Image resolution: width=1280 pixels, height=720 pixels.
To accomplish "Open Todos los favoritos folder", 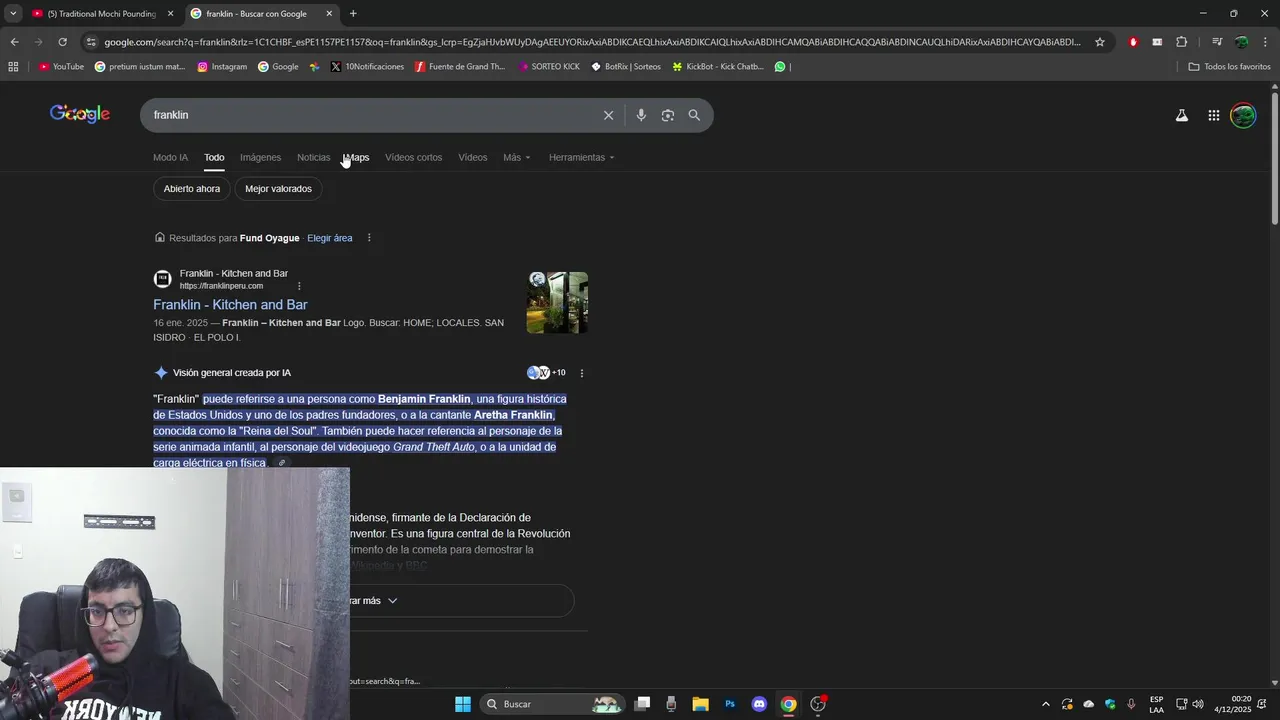I will click(1229, 67).
